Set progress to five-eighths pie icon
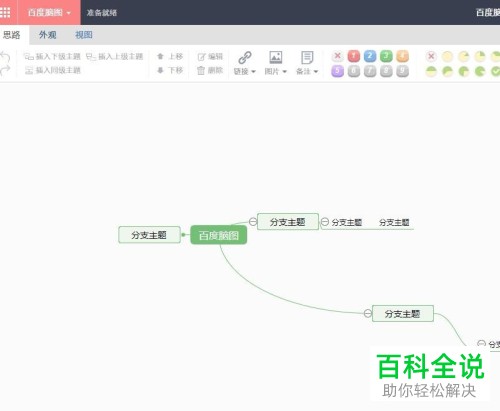The image size is (500, 411). [447, 71]
